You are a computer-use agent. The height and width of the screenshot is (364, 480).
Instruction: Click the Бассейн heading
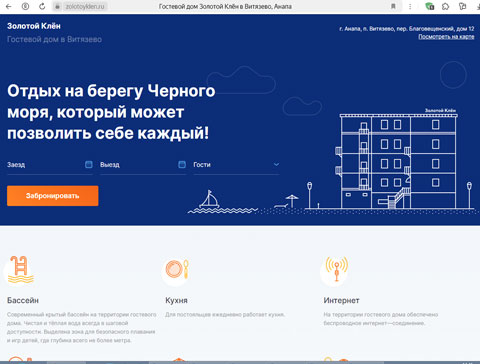pos(23,300)
